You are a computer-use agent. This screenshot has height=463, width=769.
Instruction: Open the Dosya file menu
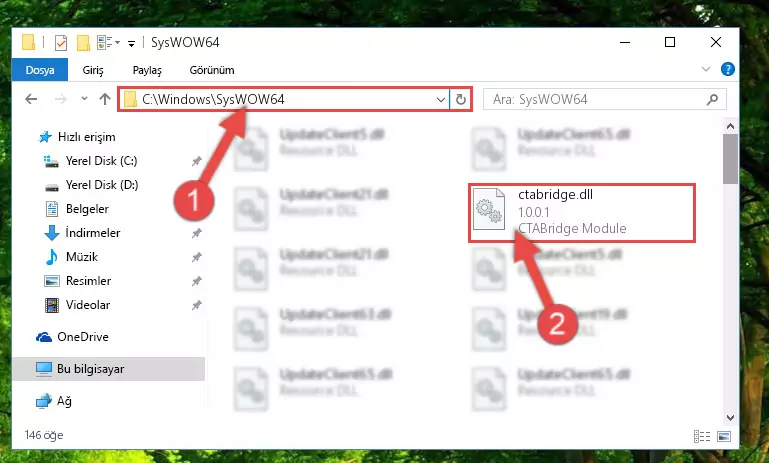point(40,70)
